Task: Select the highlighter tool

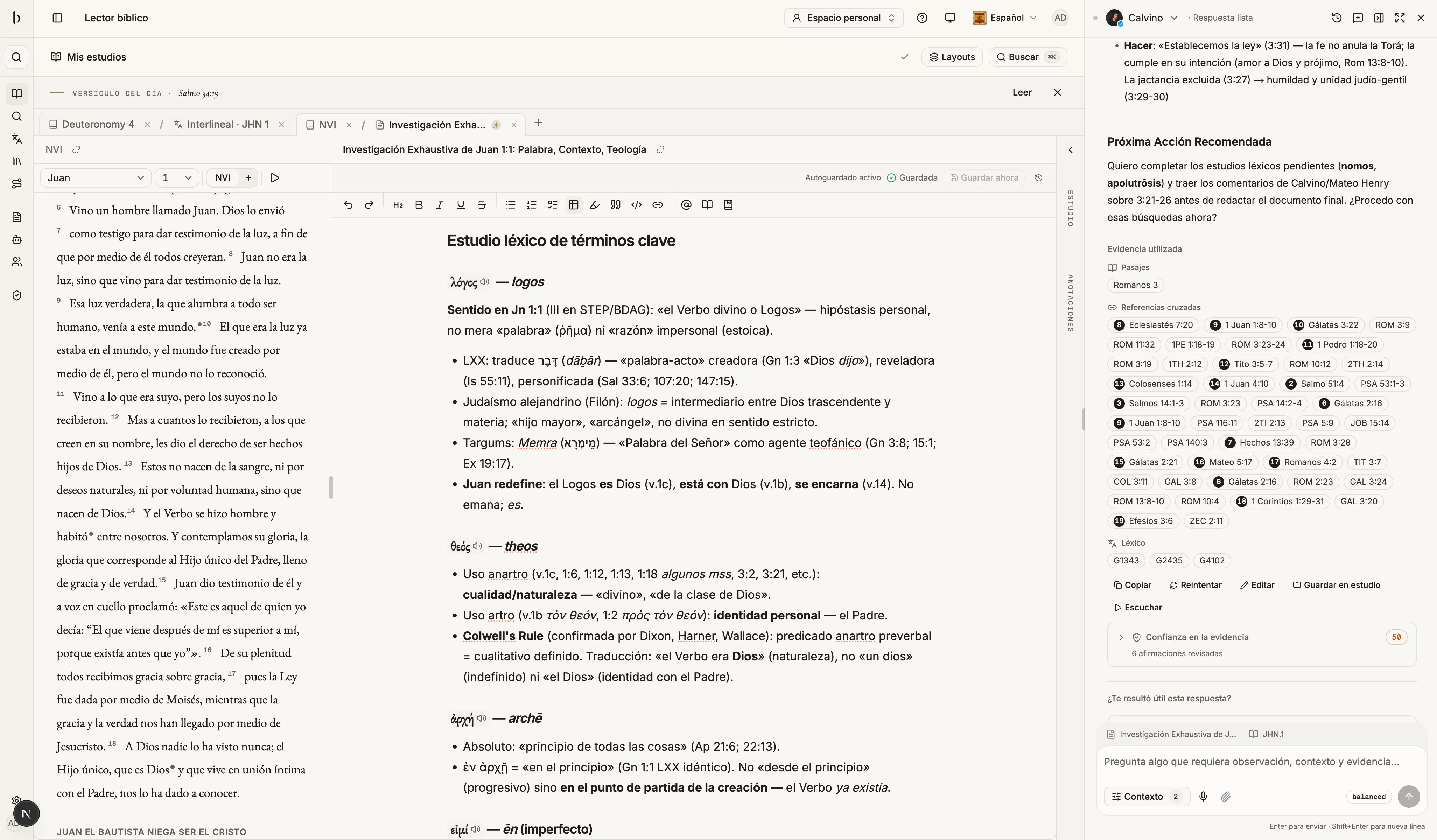Action: [x=595, y=205]
